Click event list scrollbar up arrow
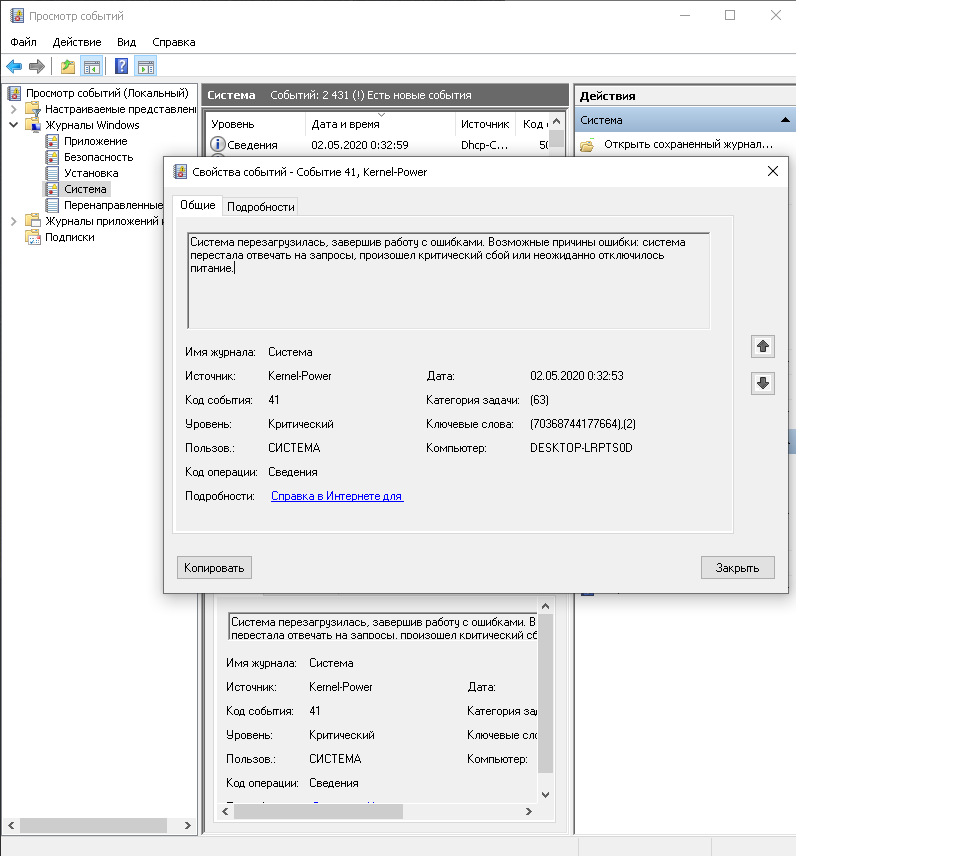This screenshot has width=960, height=856. click(x=556, y=121)
